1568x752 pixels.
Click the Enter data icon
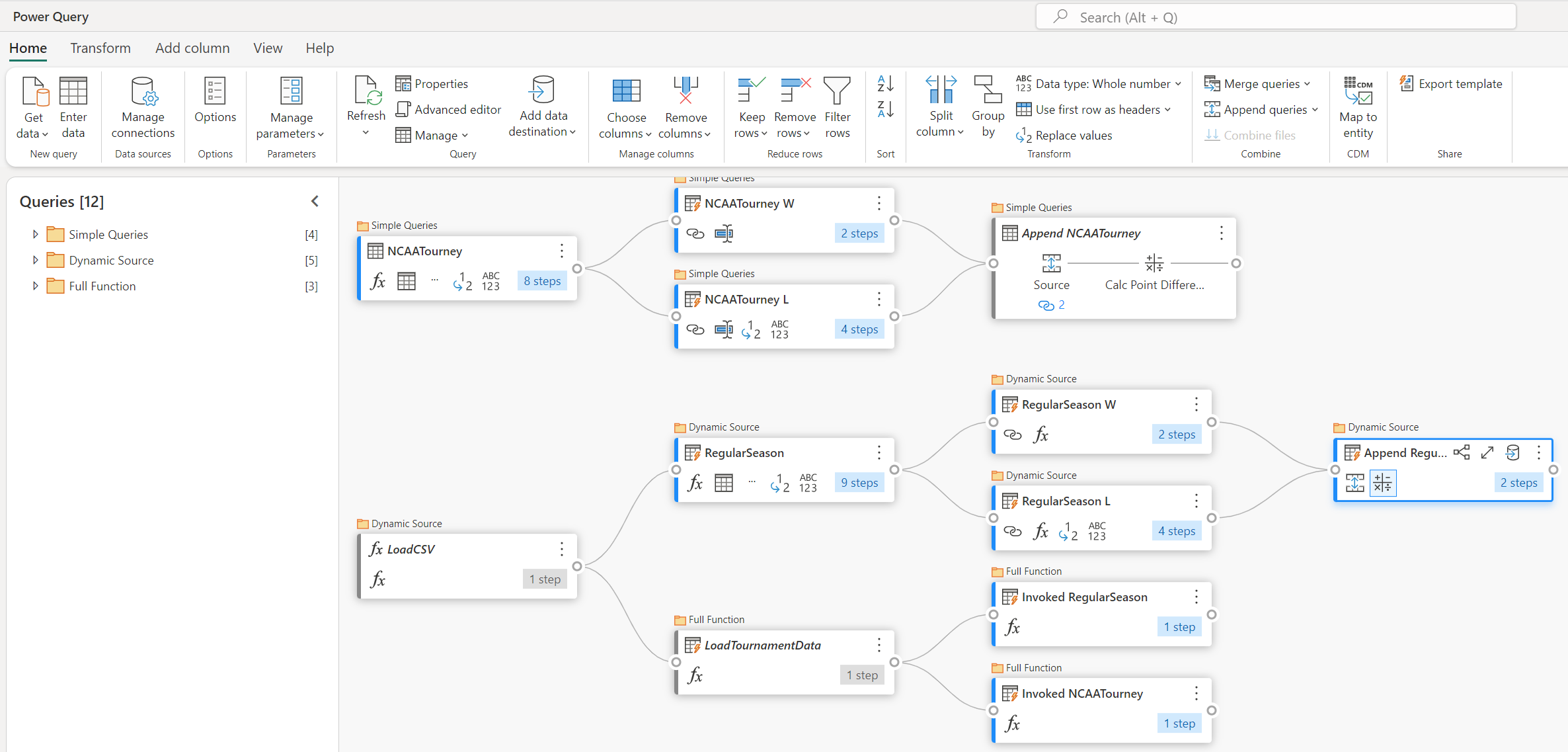(x=73, y=91)
